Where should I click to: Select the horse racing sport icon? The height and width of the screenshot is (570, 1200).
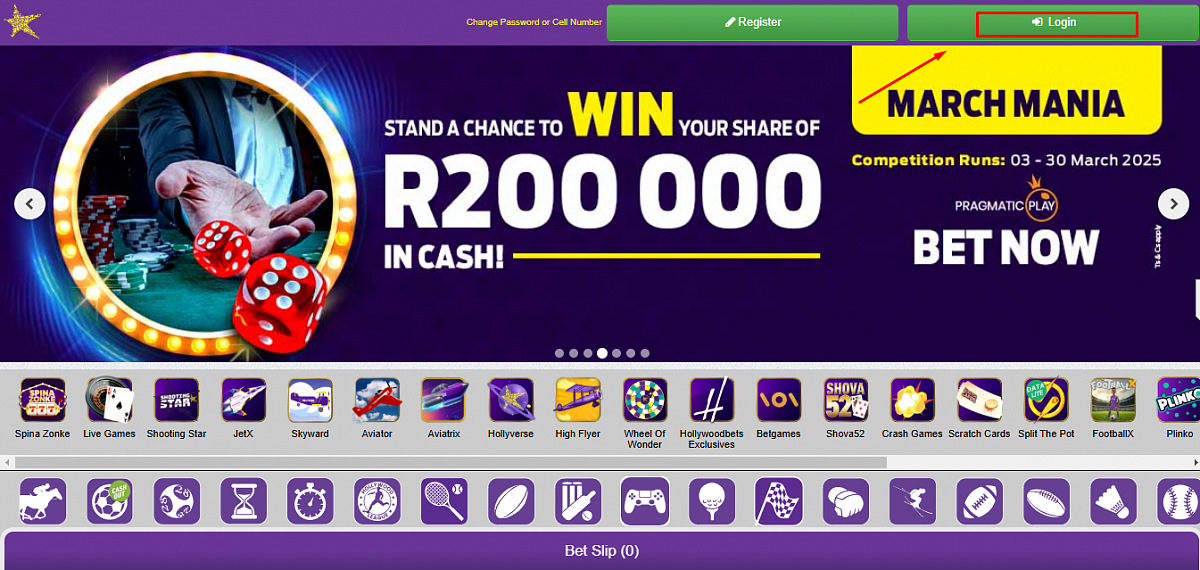(x=42, y=501)
